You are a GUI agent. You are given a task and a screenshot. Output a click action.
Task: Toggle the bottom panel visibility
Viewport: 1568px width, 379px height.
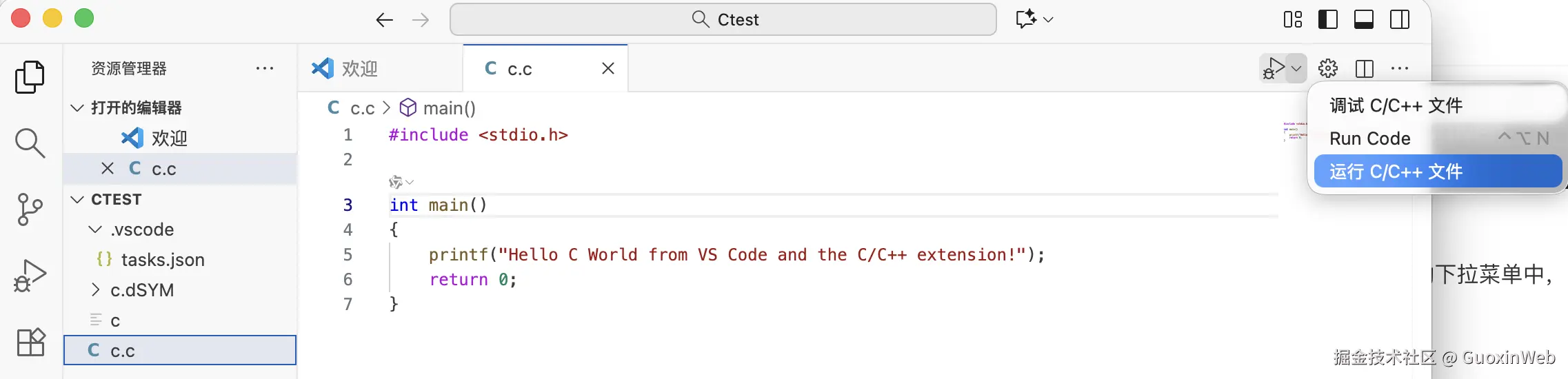(1363, 19)
